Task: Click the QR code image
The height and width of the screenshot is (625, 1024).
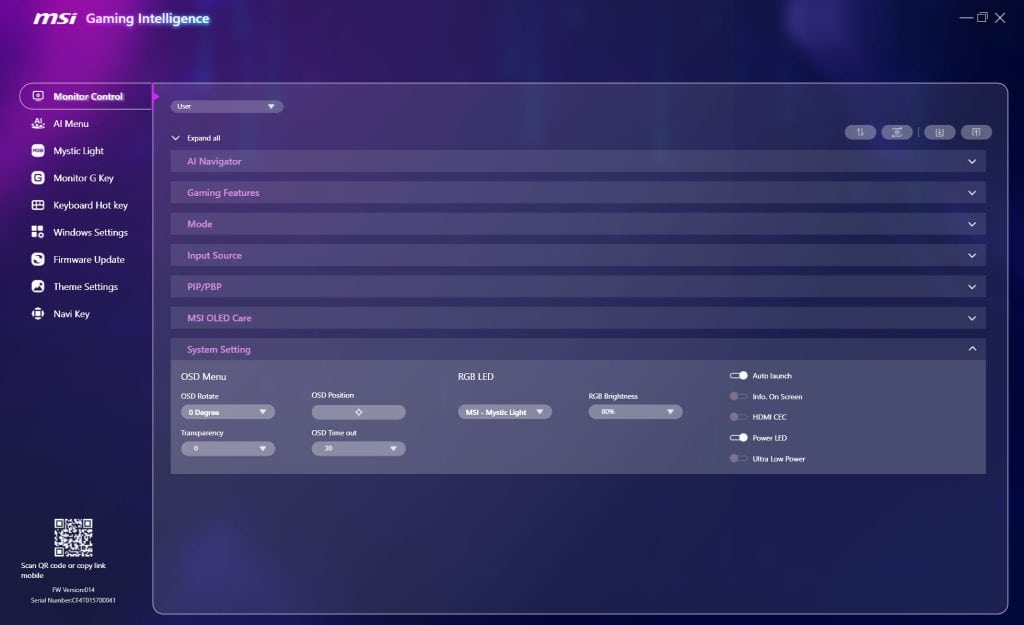Action: [x=73, y=538]
